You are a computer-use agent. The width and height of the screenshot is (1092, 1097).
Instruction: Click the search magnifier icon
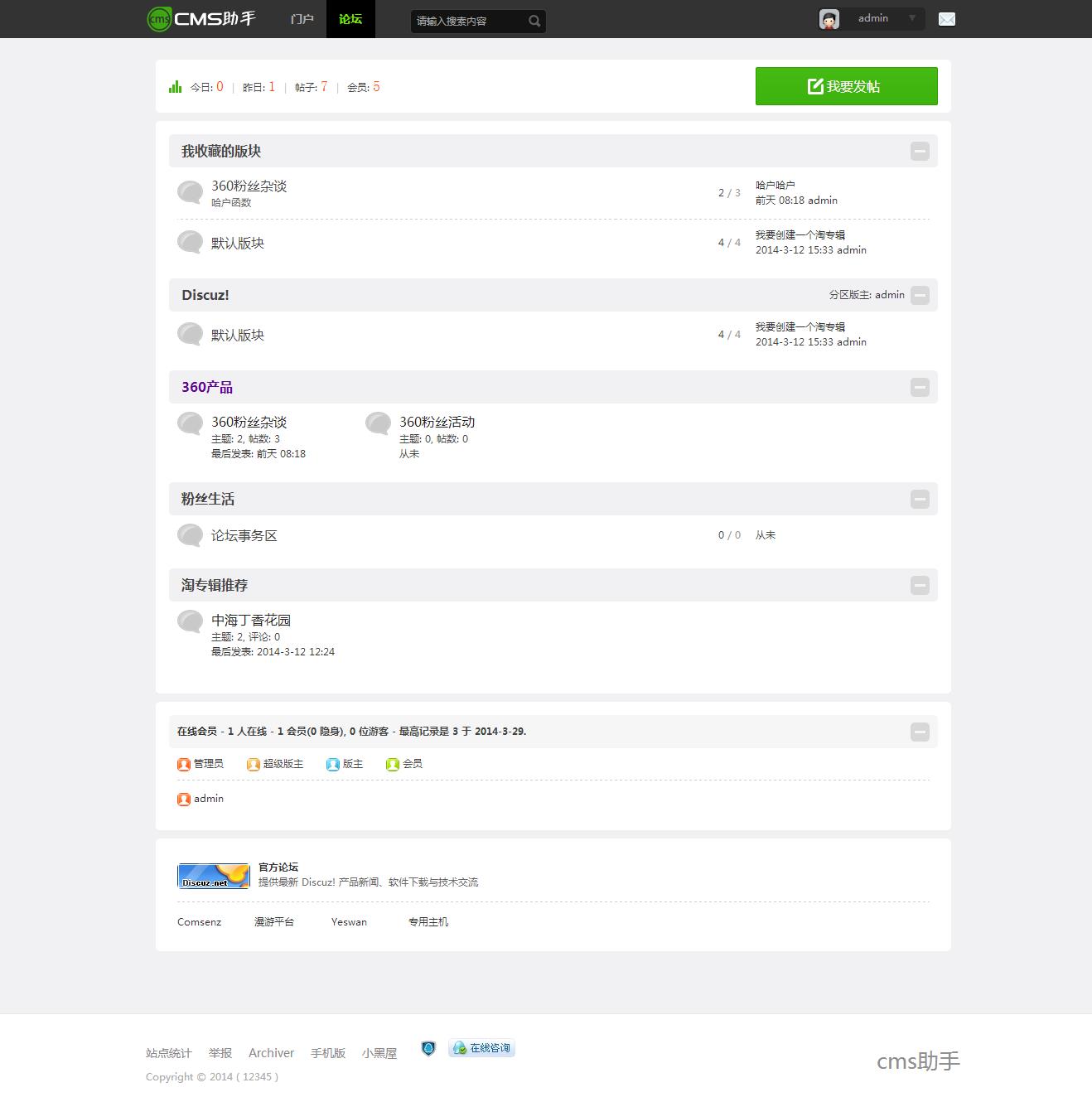coord(534,22)
